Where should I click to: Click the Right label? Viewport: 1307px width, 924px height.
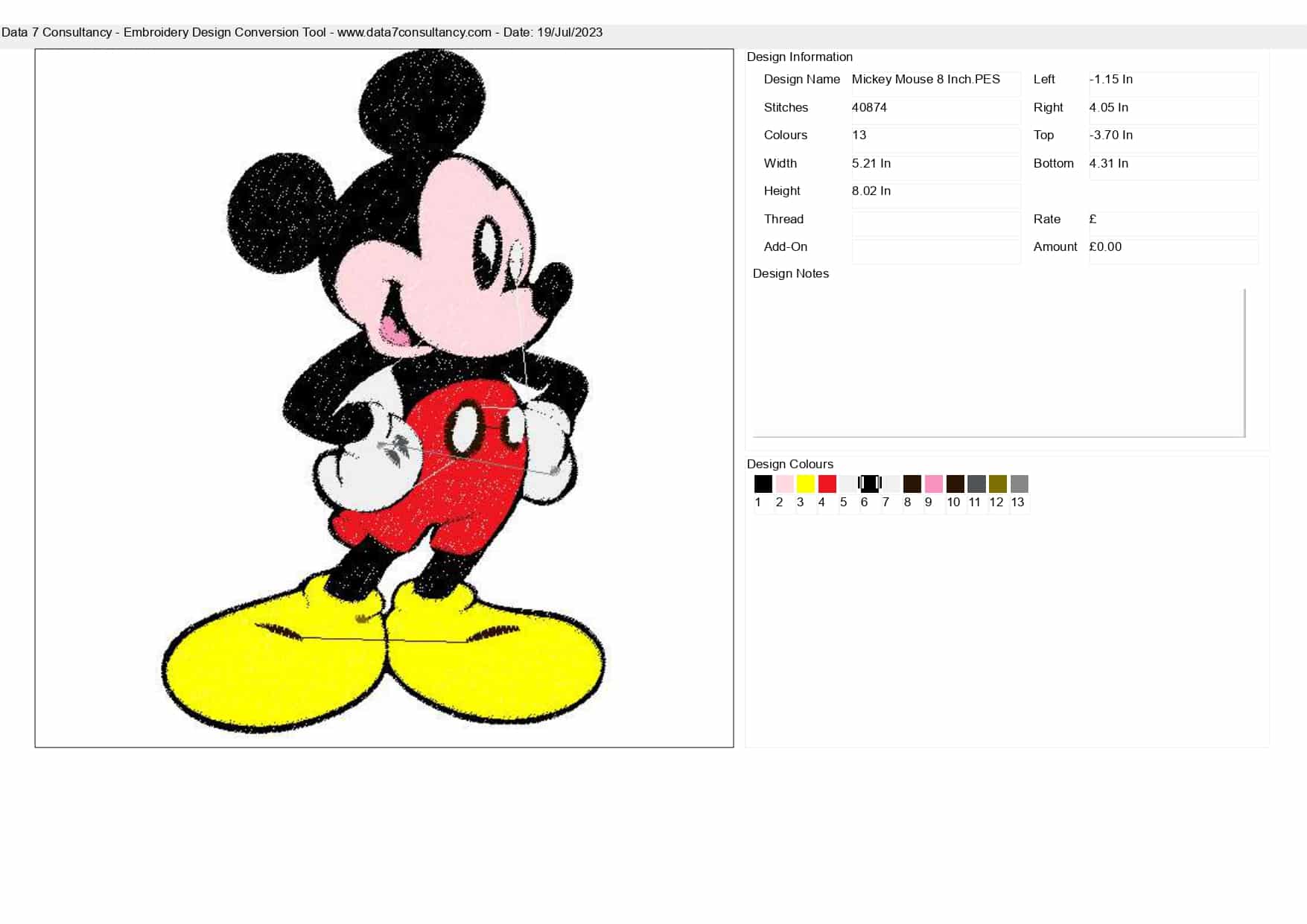1048,107
